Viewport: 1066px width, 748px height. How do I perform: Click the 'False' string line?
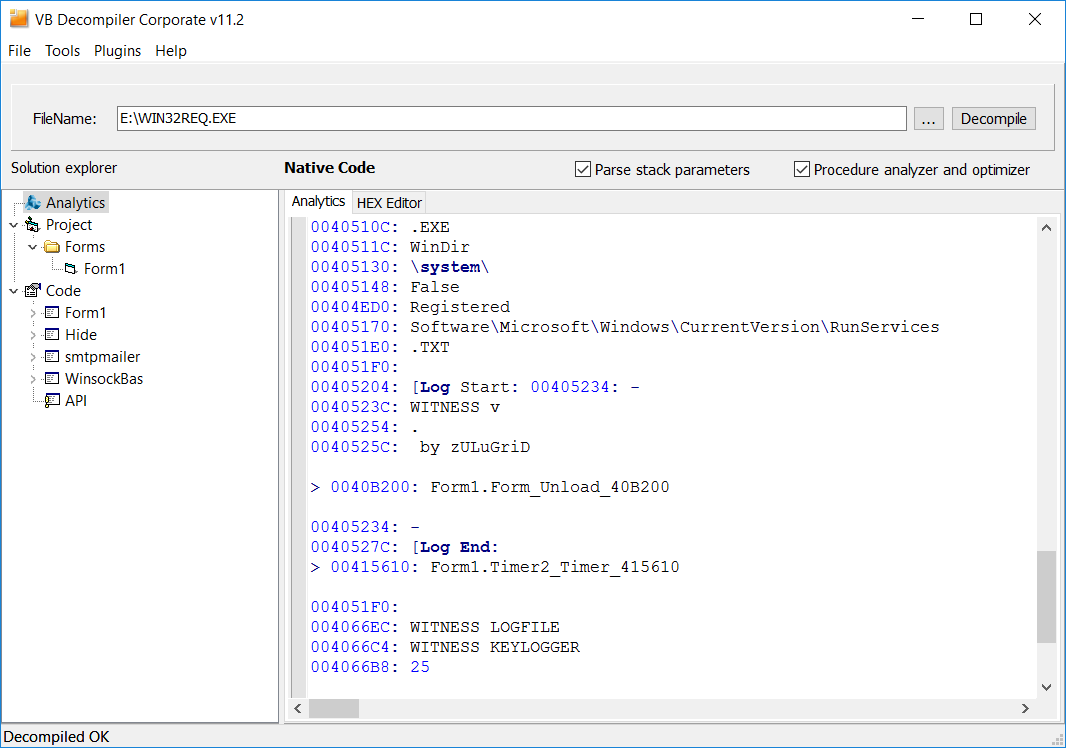435,287
